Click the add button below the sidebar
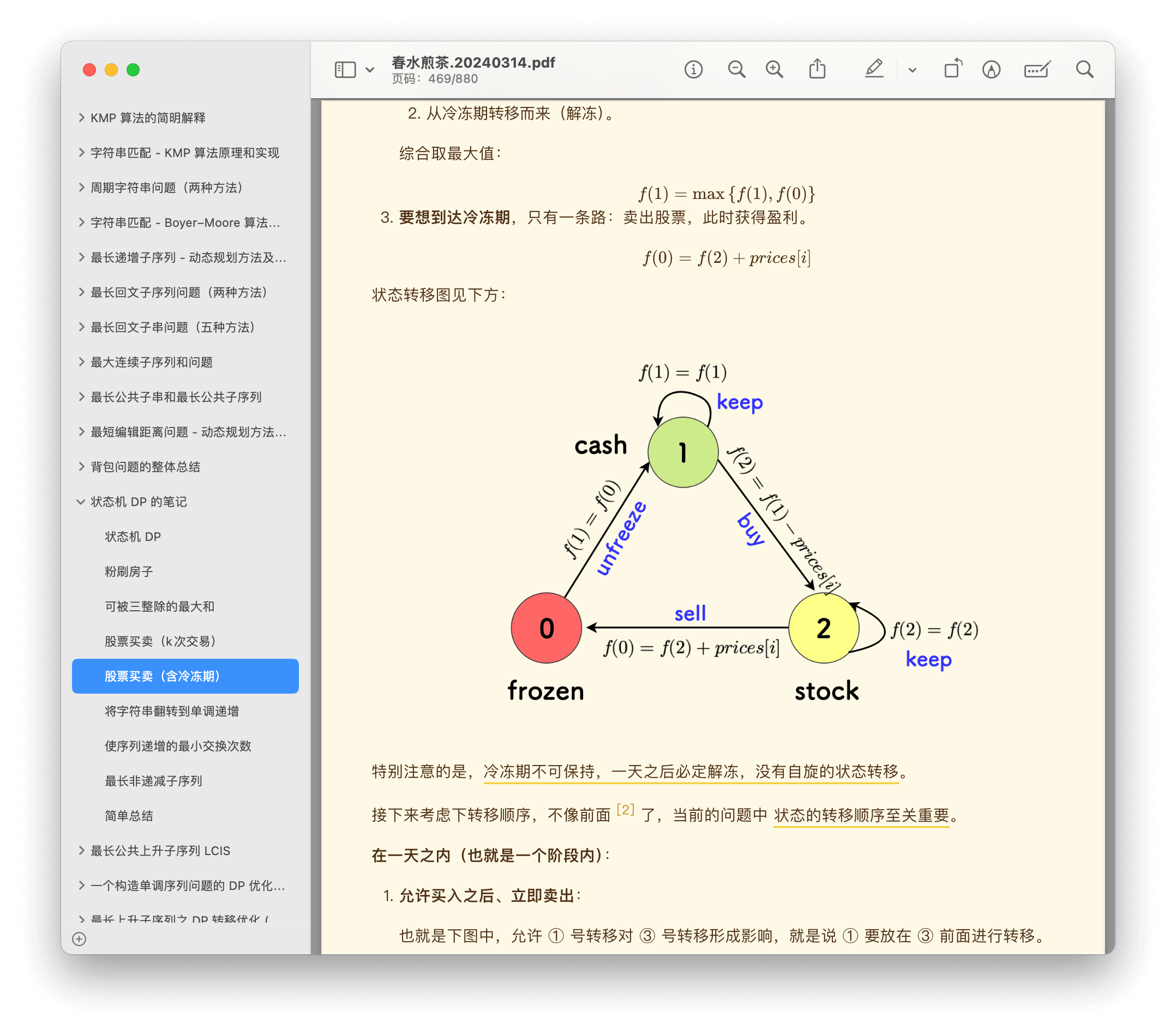Viewport: 1176px width, 1035px height. tap(80, 939)
